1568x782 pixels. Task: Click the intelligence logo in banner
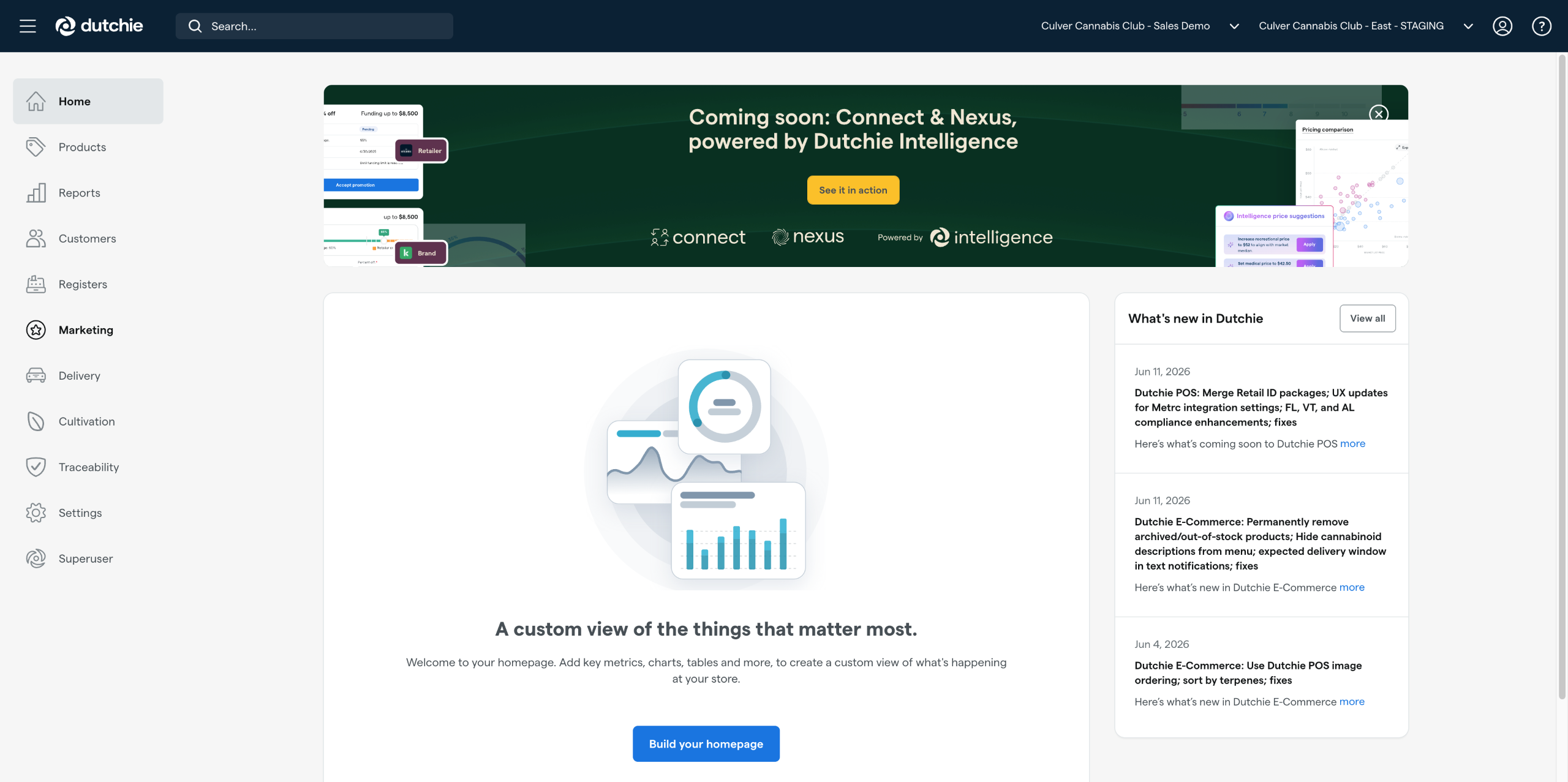pyautogui.click(x=991, y=237)
